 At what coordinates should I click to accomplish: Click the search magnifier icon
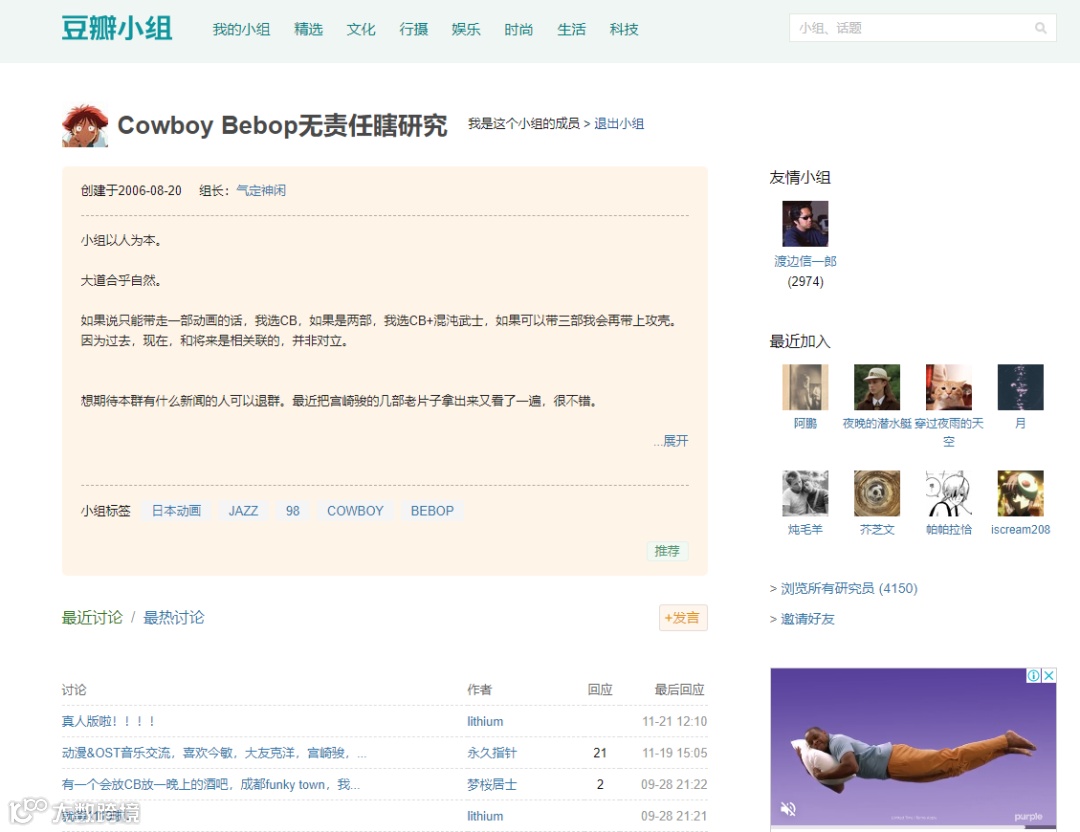tap(1040, 27)
